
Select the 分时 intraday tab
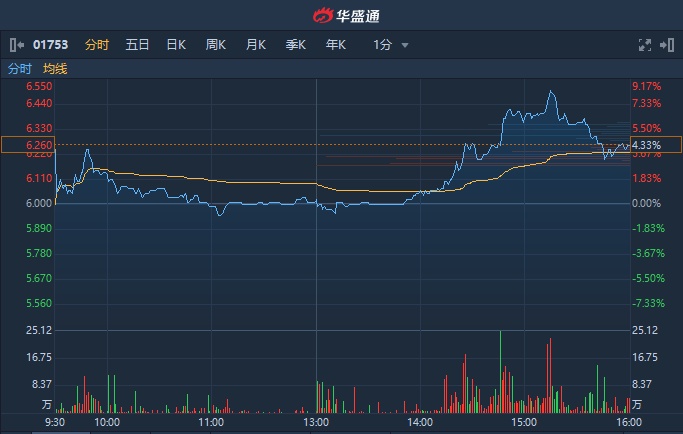click(97, 45)
